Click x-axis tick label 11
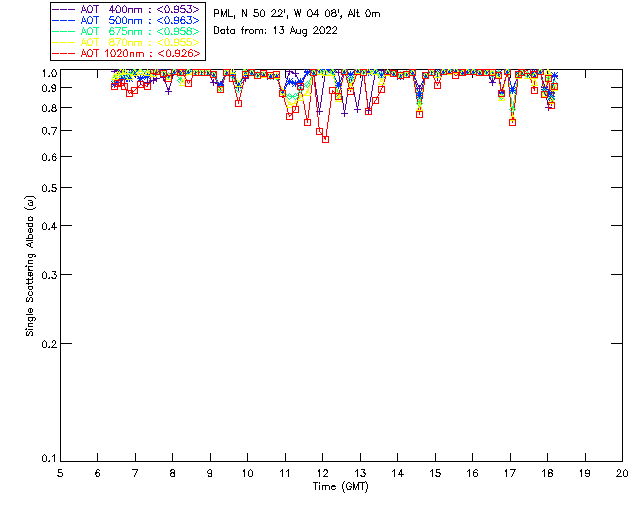The height and width of the screenshot is (512, 640). (x=285, y=473)
